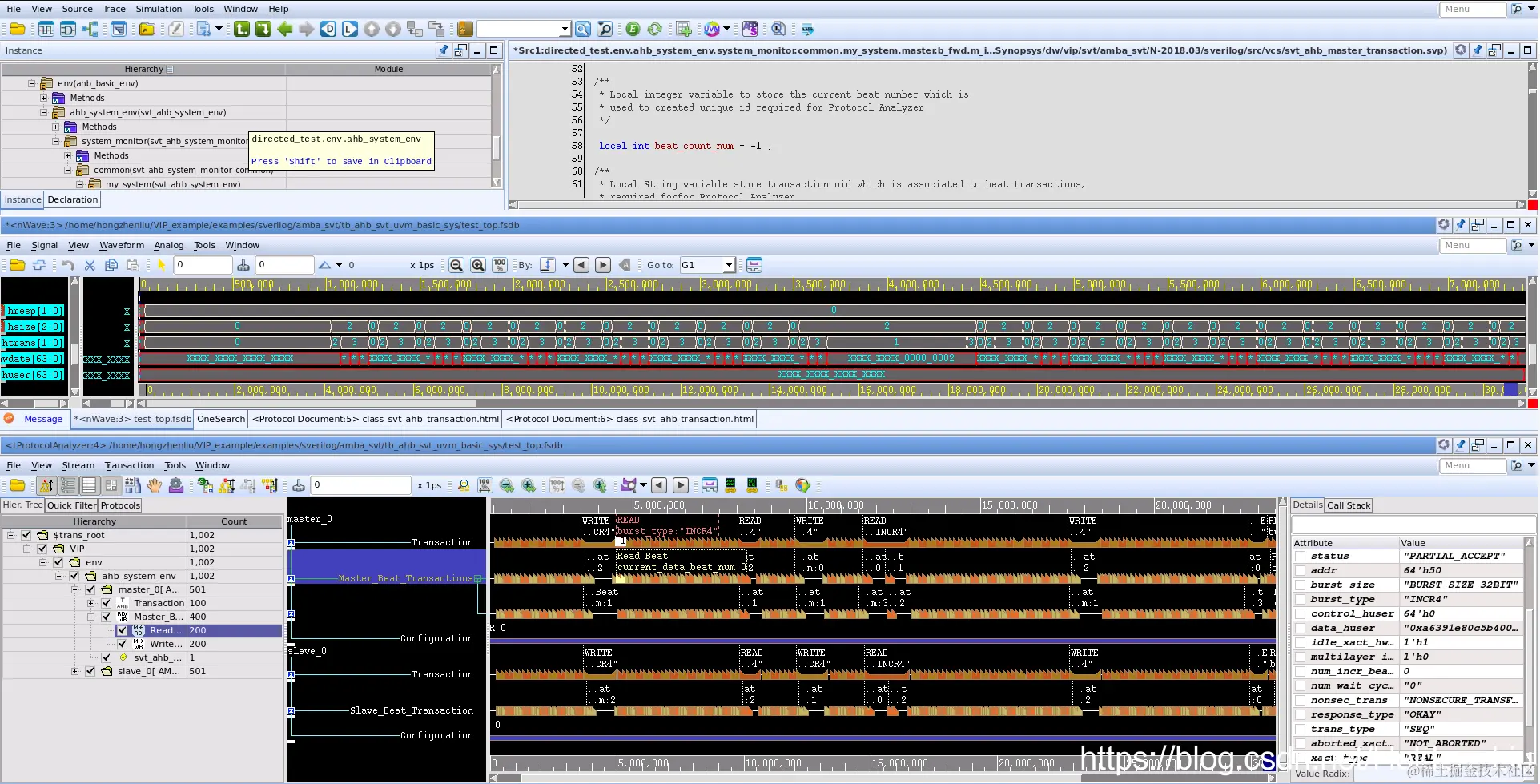Collapse the $trans_root tree node
The width and height of the screenshot is (1540, 784).
10,535
